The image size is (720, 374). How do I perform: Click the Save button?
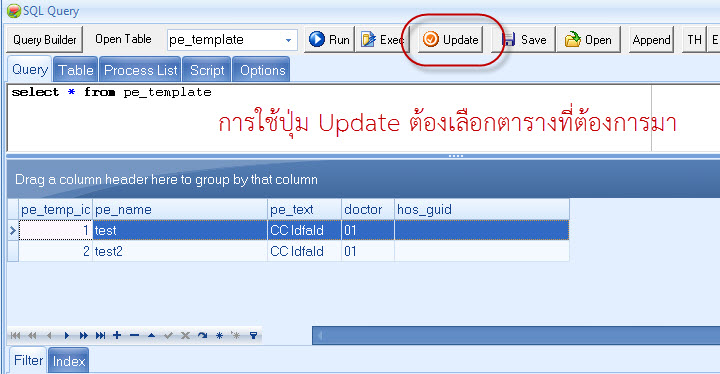[x=523, y=40]
